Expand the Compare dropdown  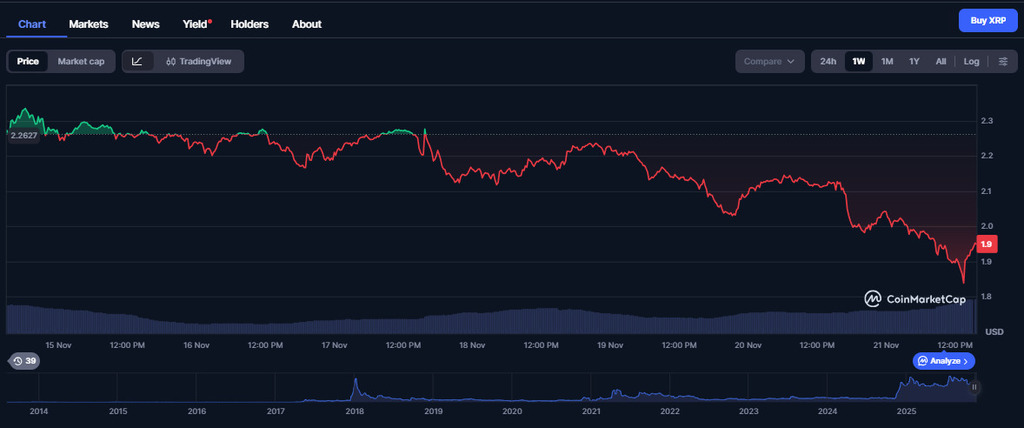pos(770,61)
